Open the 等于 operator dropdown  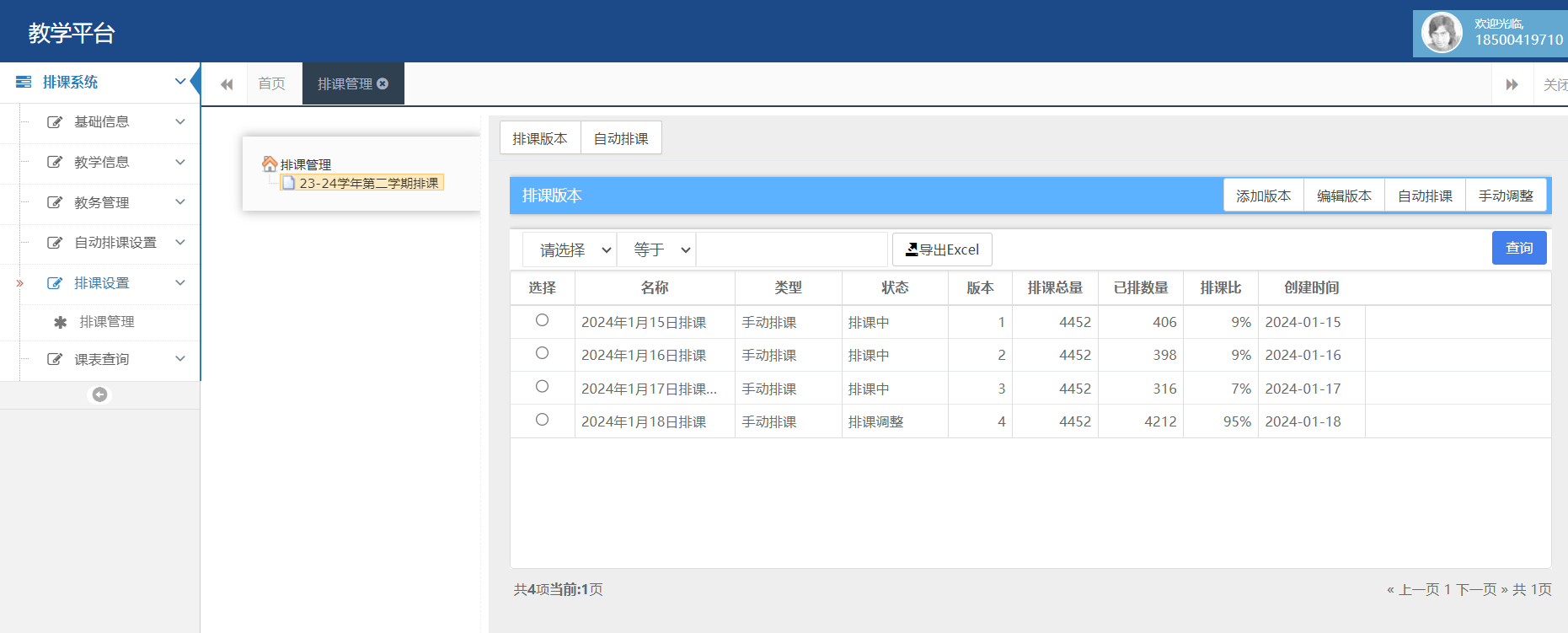(657, 249)
